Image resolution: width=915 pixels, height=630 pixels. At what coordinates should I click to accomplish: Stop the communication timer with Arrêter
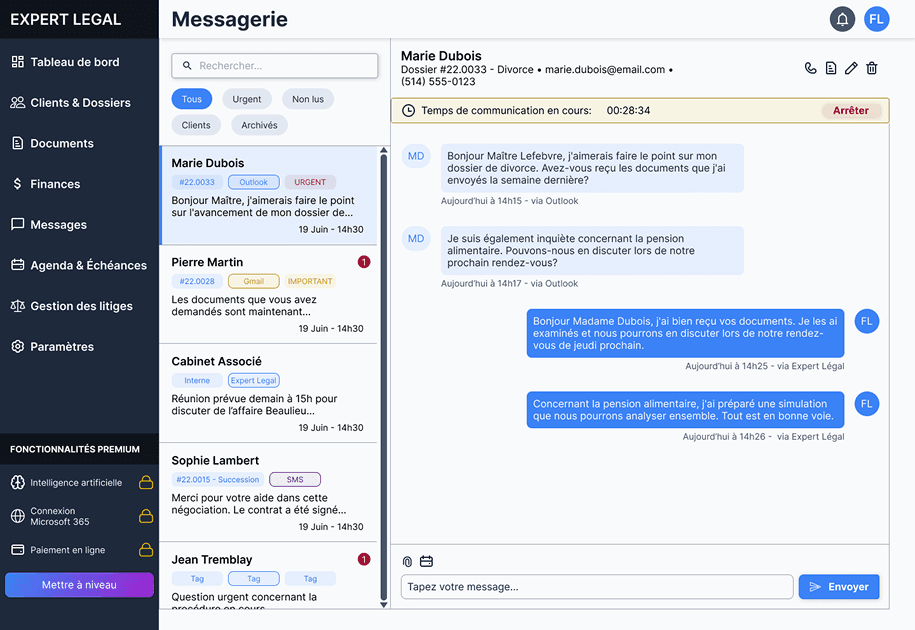click(x=851, y=110)
